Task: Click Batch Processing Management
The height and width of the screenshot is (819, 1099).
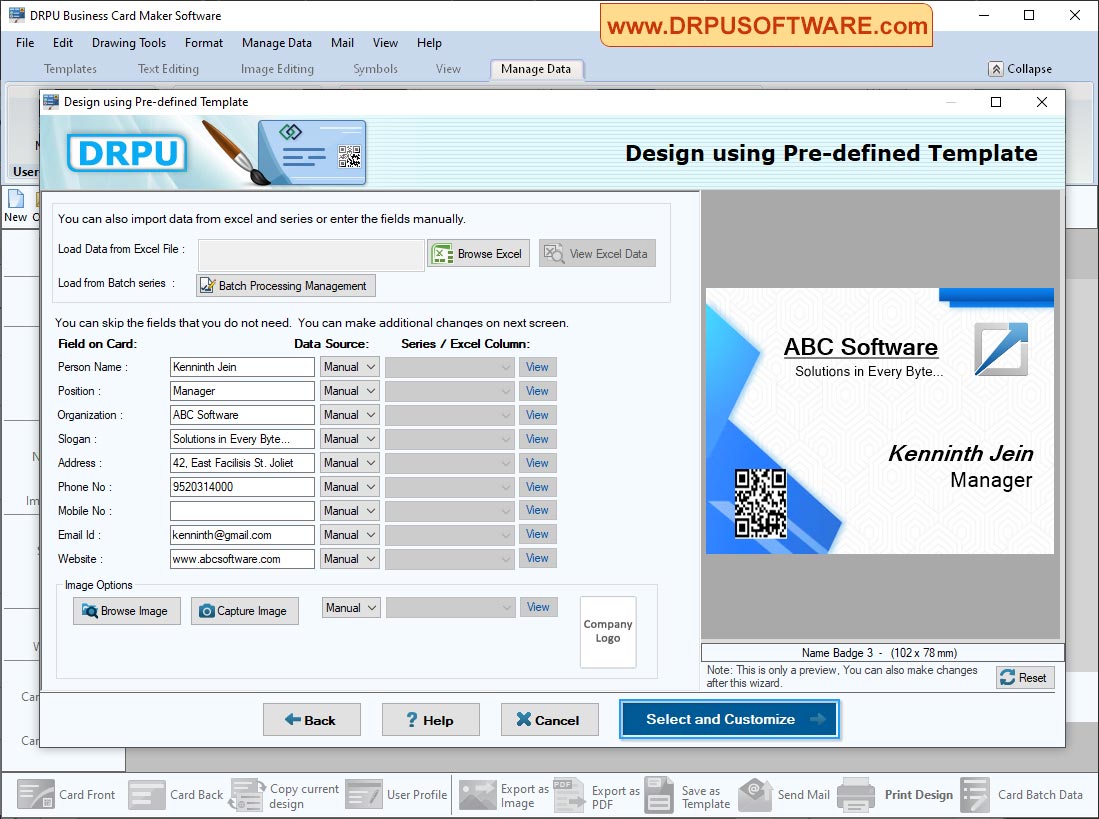Action: 285,285
